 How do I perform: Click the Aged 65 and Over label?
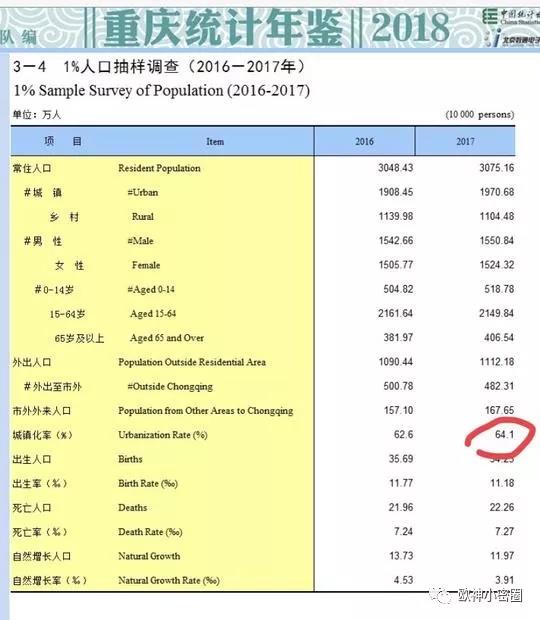167,338
